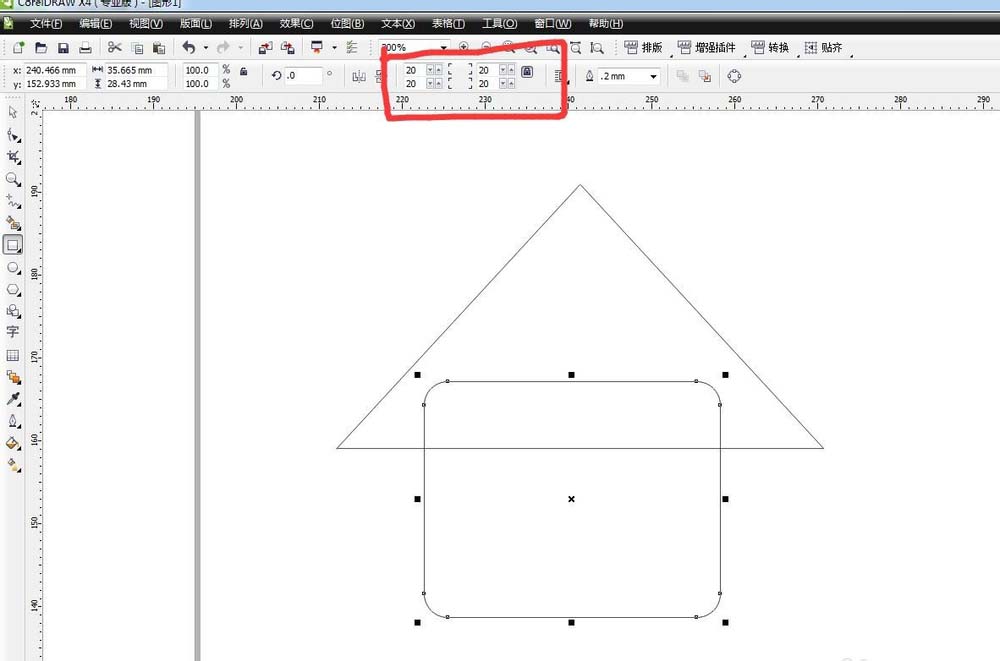Click the center X marker of rectangle

[571, 499]
